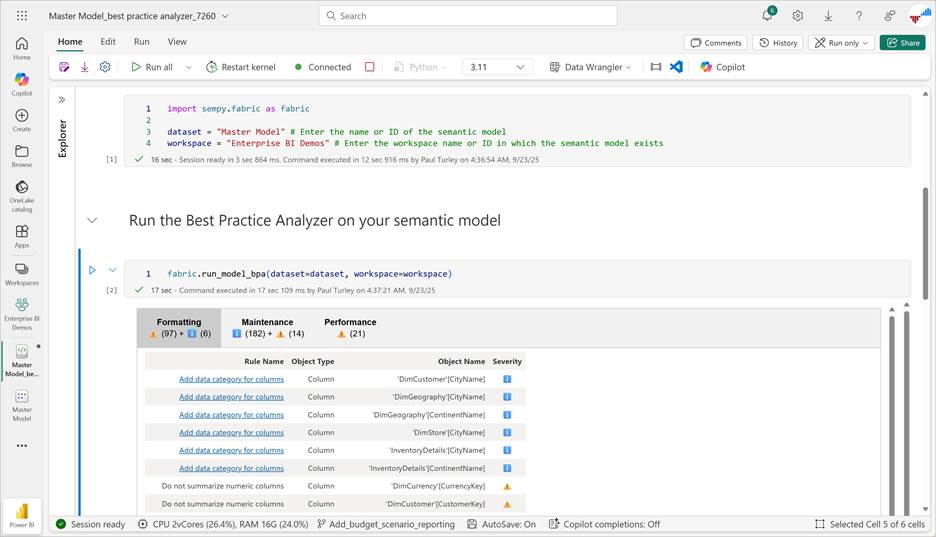Open rule link for 'DimStore'[CityName]
936x537 pixels.
[232, 433]
